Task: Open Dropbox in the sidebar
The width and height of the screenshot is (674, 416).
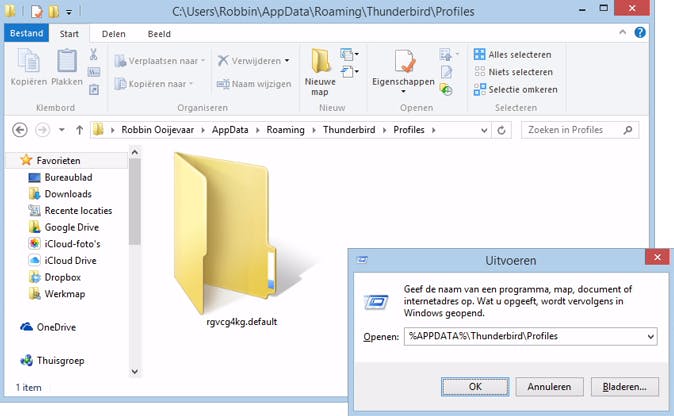Action: pos(62,278)
